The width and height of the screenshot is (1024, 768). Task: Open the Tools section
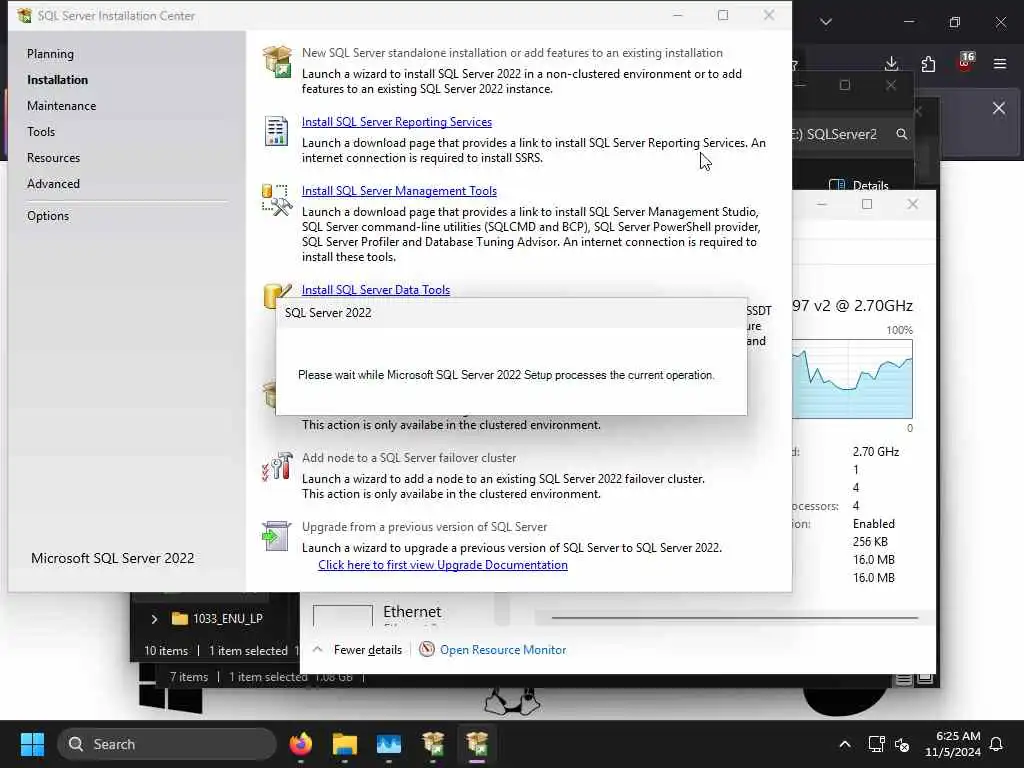tap(41, 132)
